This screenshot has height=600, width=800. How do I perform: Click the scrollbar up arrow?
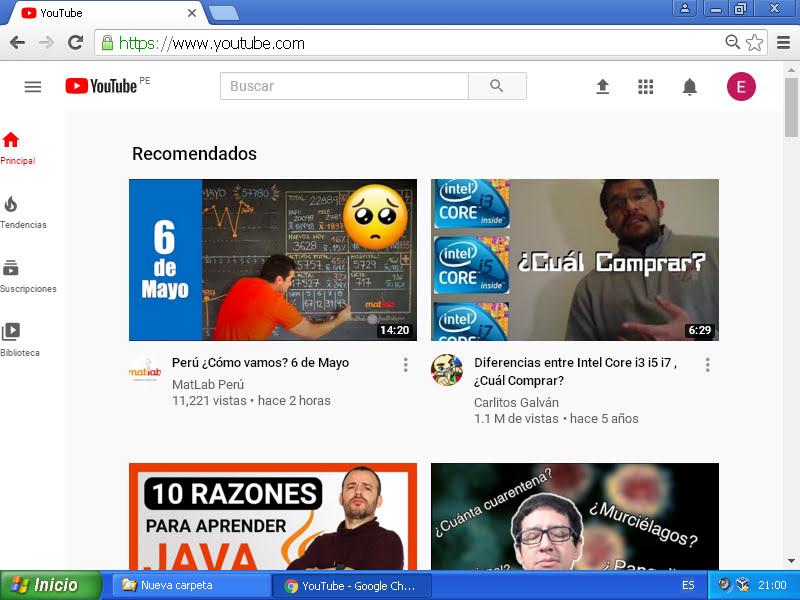791,69
